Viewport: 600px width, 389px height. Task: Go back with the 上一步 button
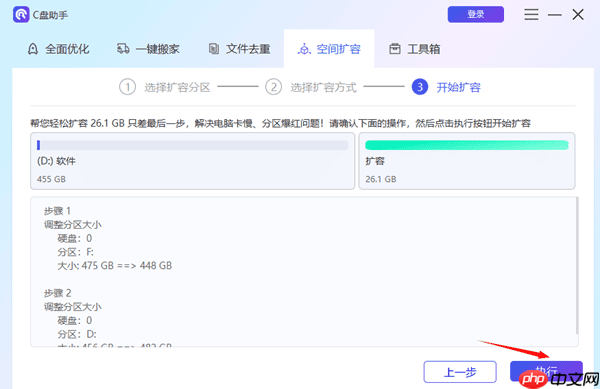coord(460,372)
